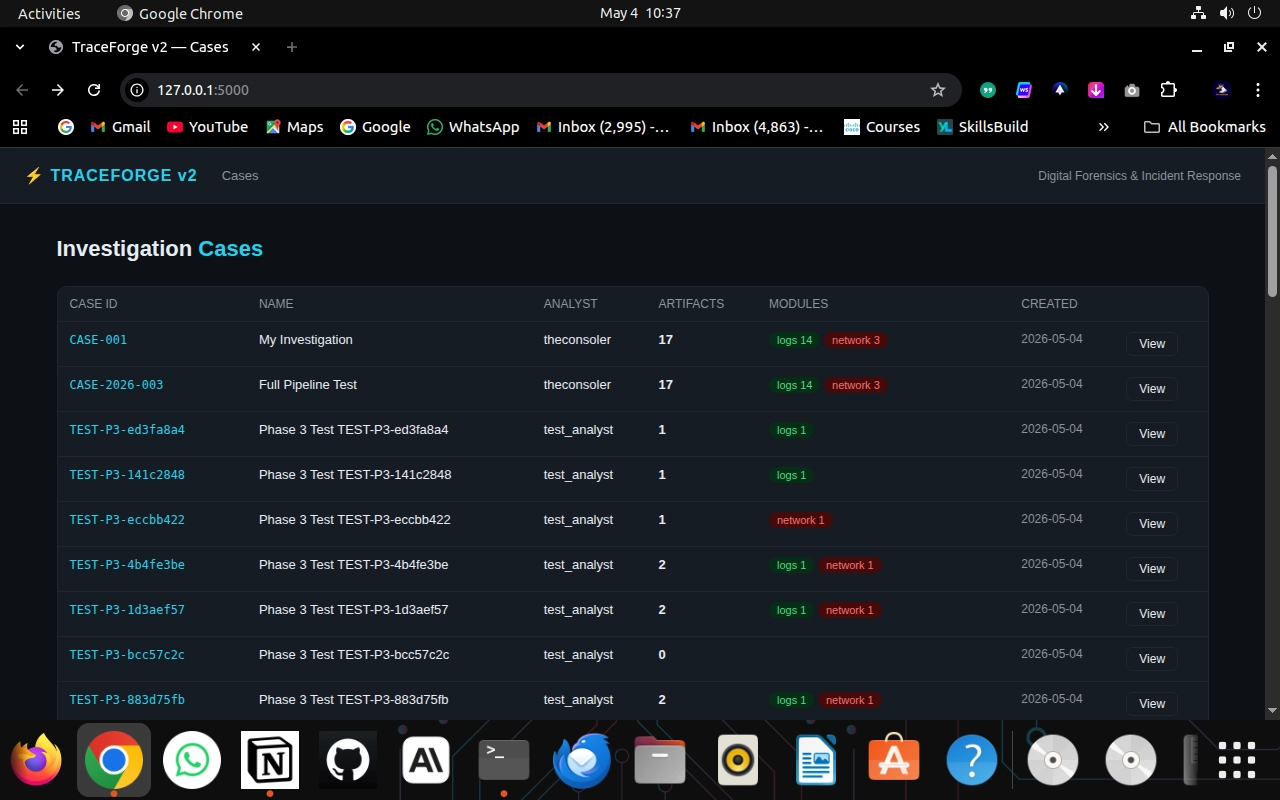View case CASE-2026-003
Viewport: 1280px width, 800px height.
[x=1152, y=389]
